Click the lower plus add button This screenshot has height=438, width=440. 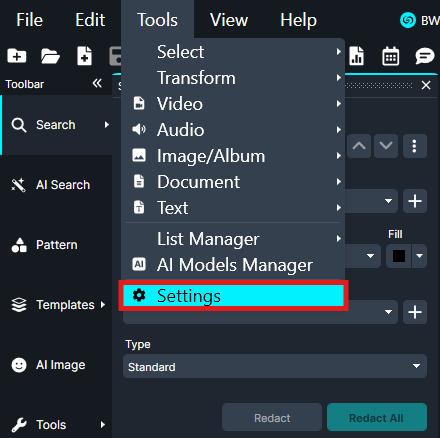(415, 312)
